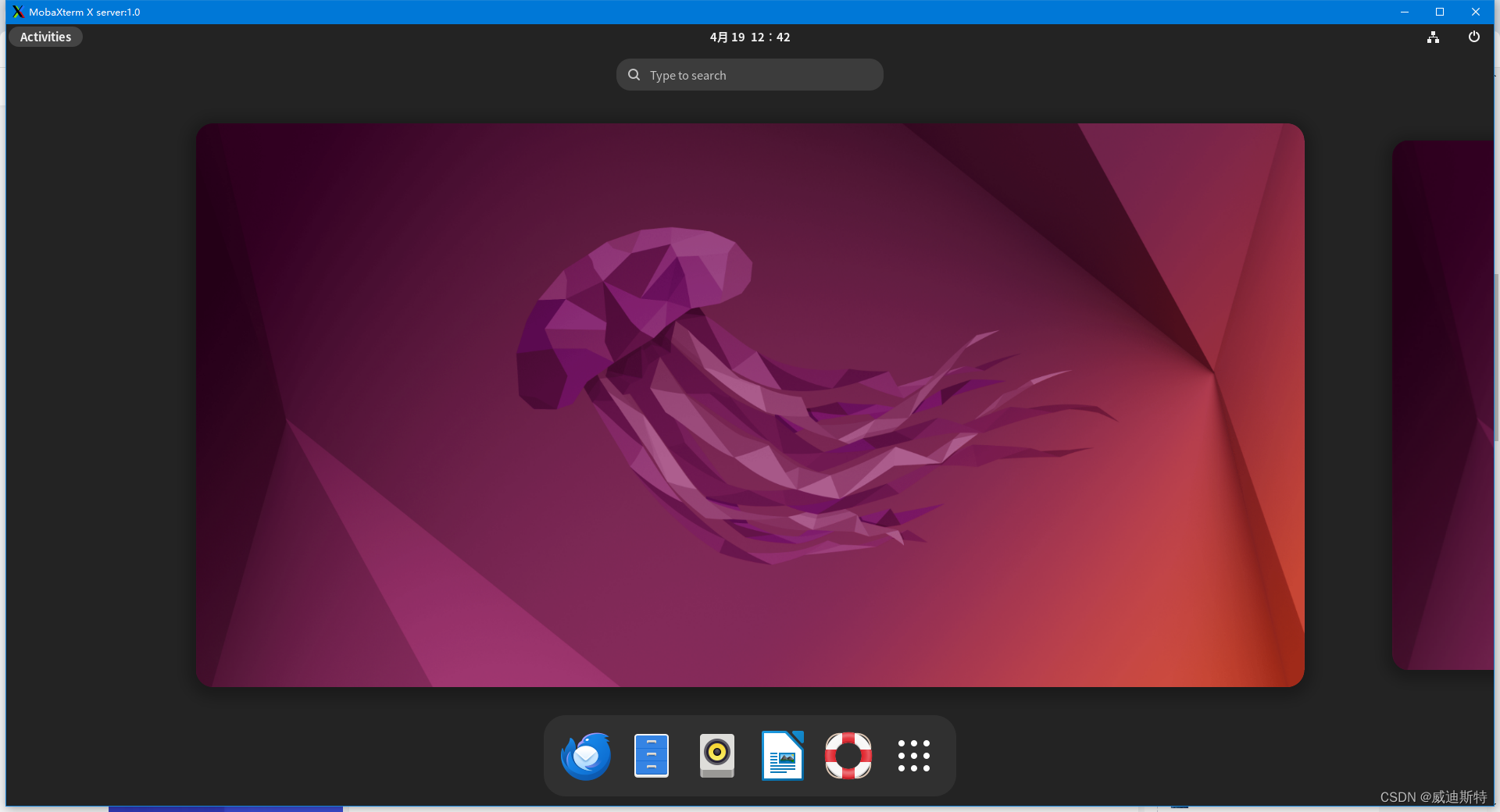The height and width of the screenshot is (812, 1500).
Task: Launch LibreOffice Writer from the dock
Action: 783,756
